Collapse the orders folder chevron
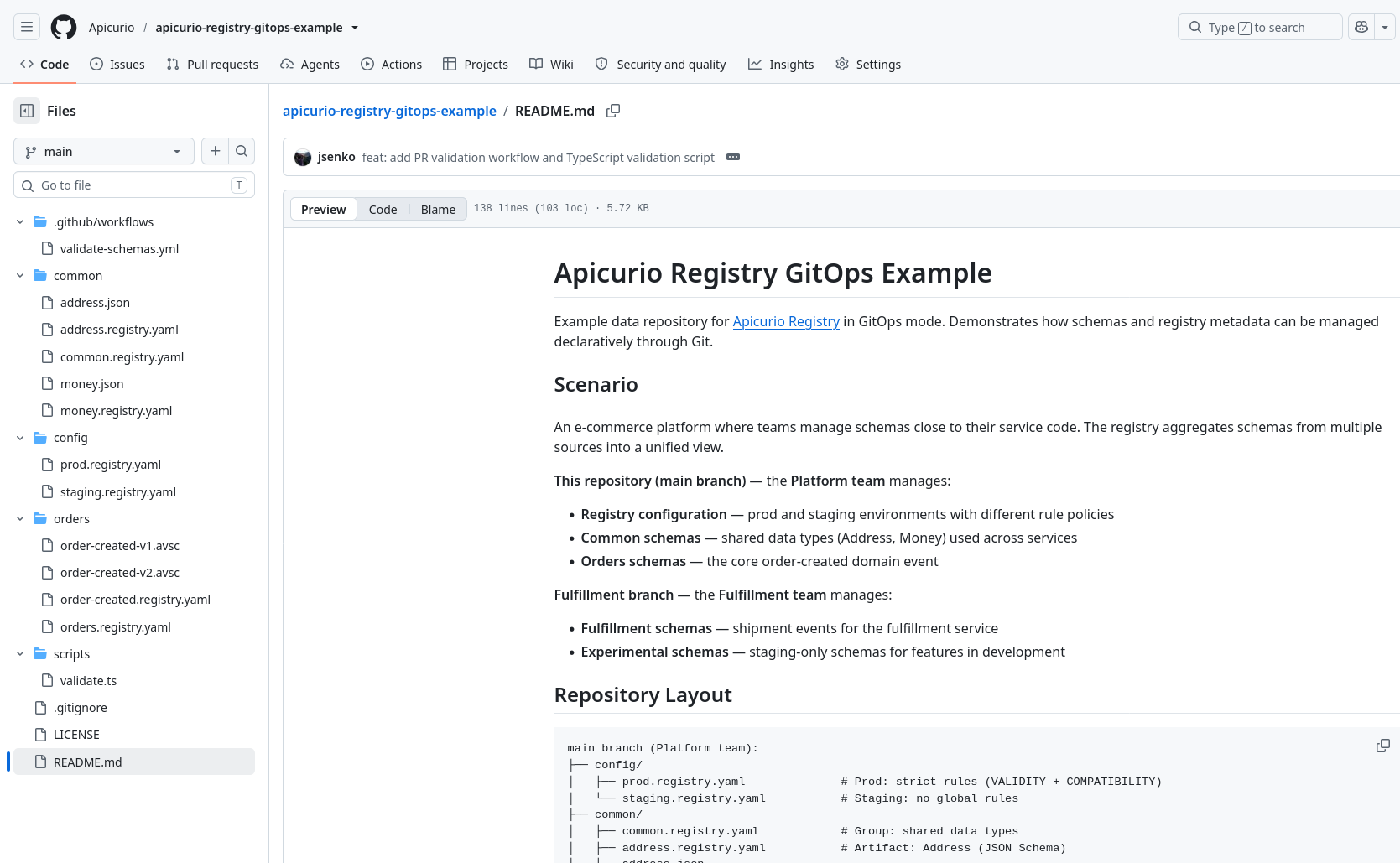Viewport: 1400px width, 863px height. click(20, 518)
